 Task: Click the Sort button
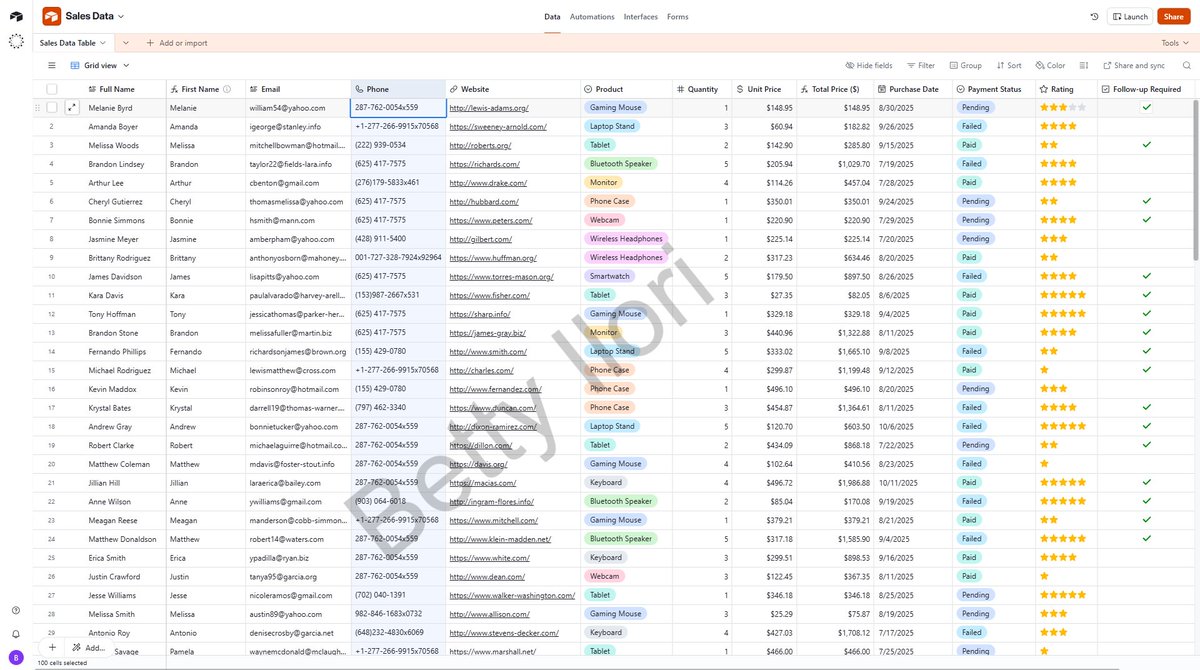click(1009, 66)
